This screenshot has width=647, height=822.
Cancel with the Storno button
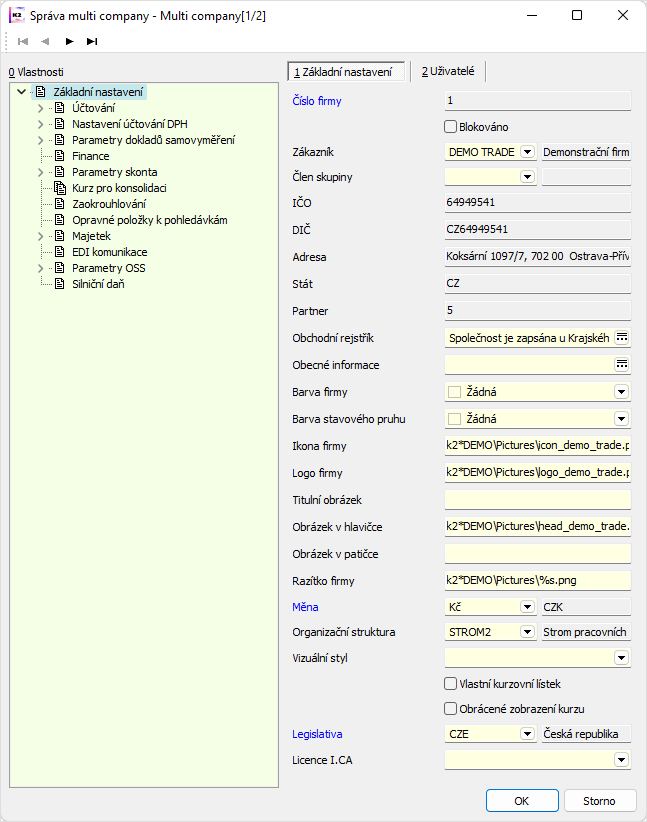click(x=599, y=801)
